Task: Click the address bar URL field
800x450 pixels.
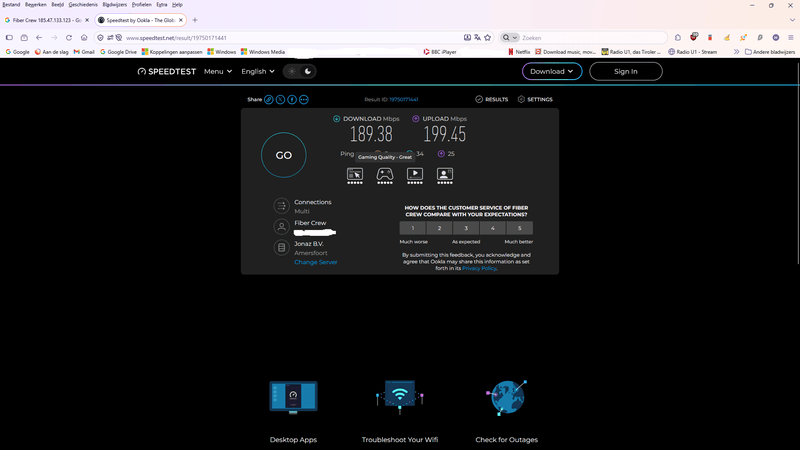Action: (x=293, y=38)
